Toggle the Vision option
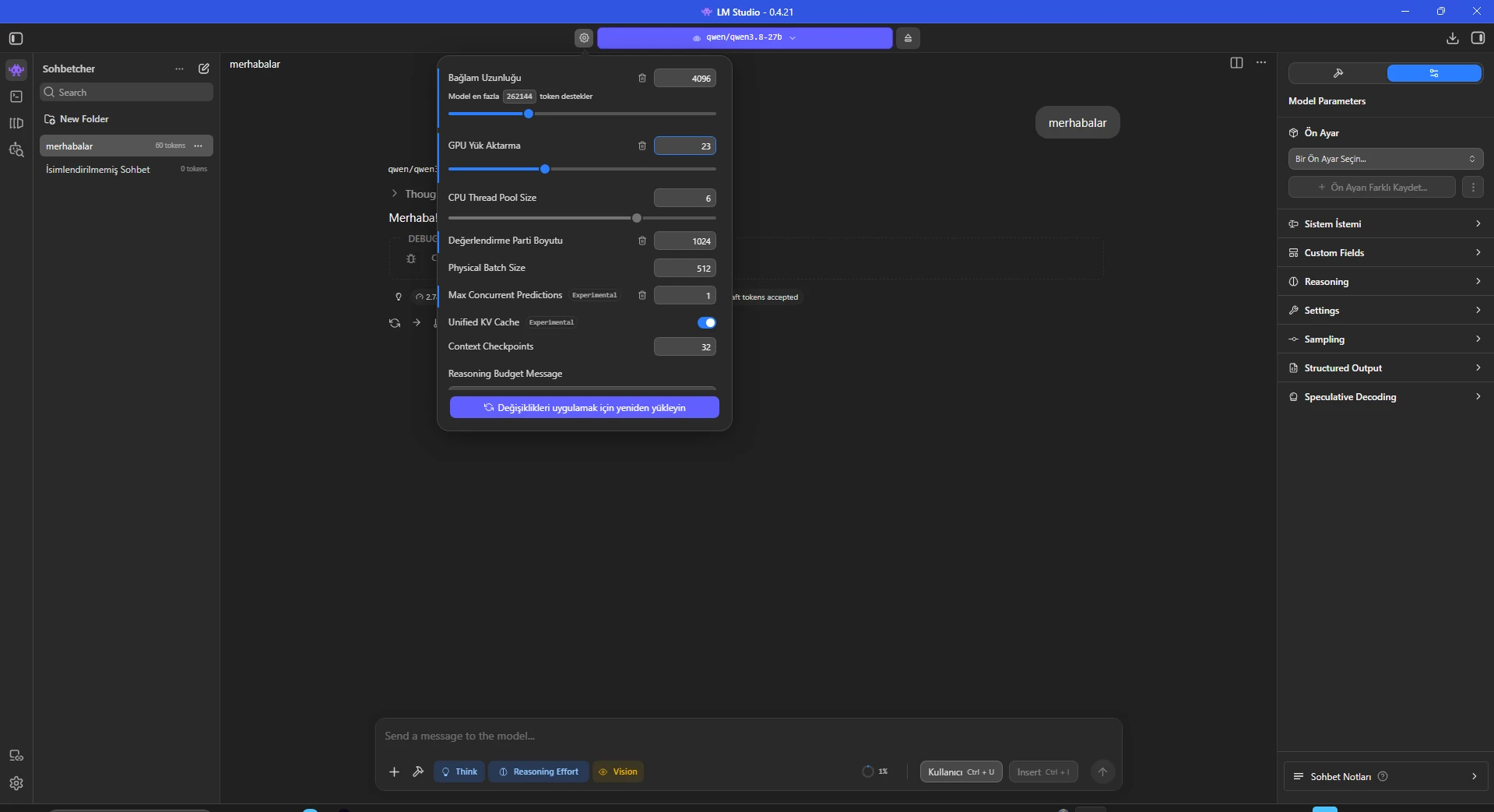The height and width of the screenshot is (812, 1494). [618, 772]
